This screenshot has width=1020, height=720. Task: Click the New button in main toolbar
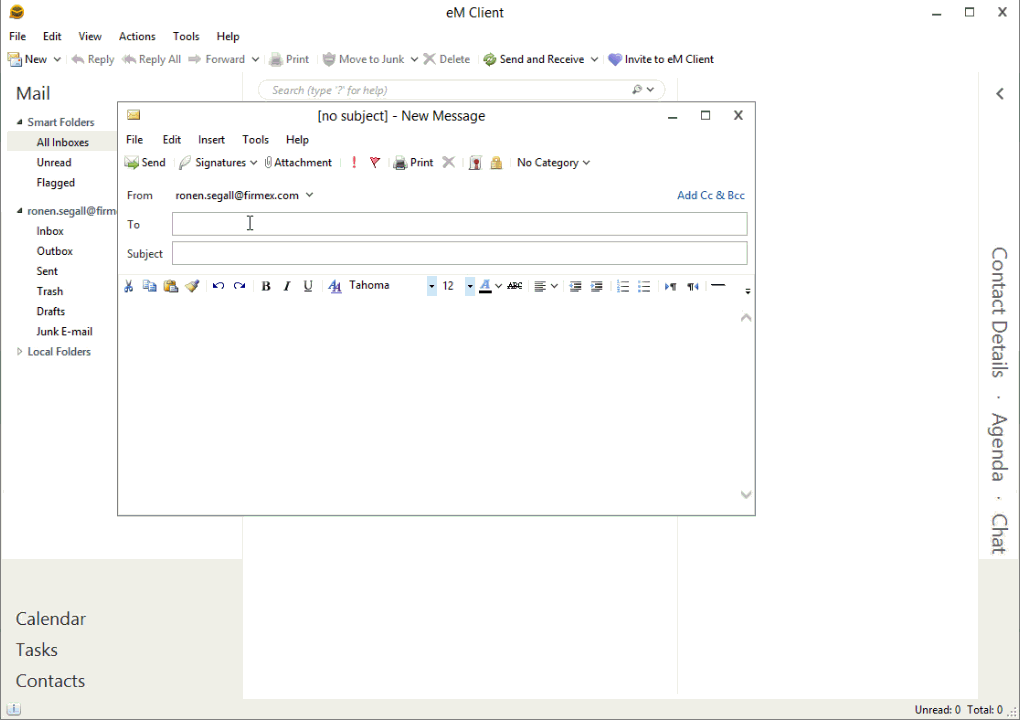click(x=27, y=59)
